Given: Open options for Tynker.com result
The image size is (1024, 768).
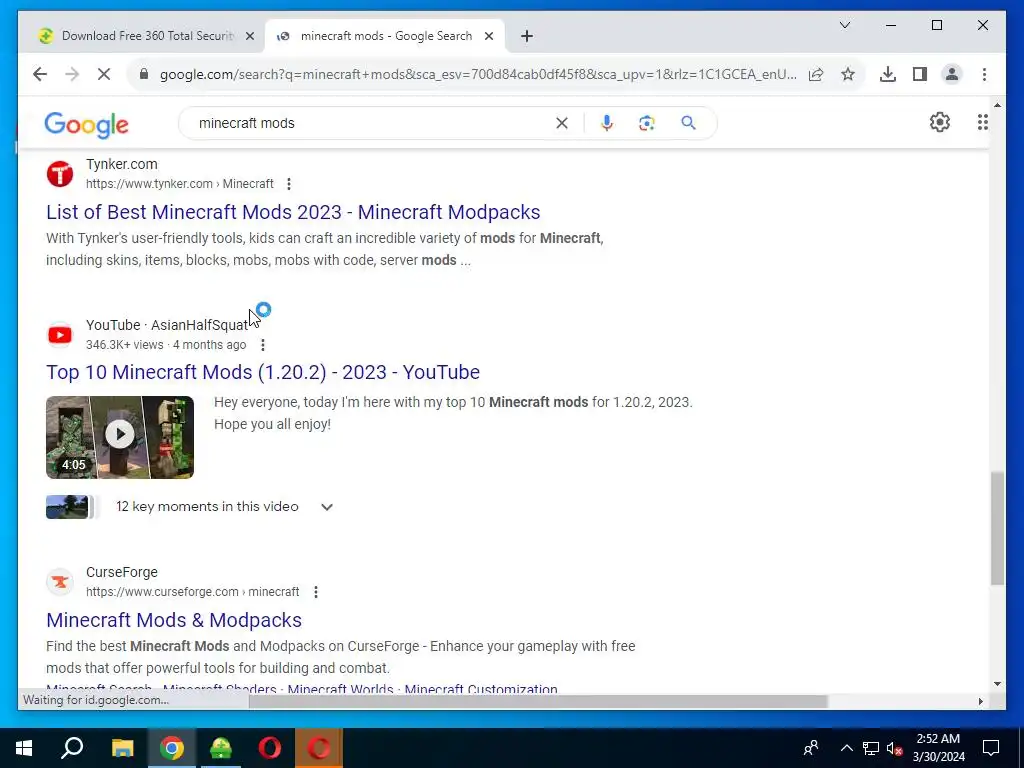Looking at the screenshot, I should tap(289, 184).
